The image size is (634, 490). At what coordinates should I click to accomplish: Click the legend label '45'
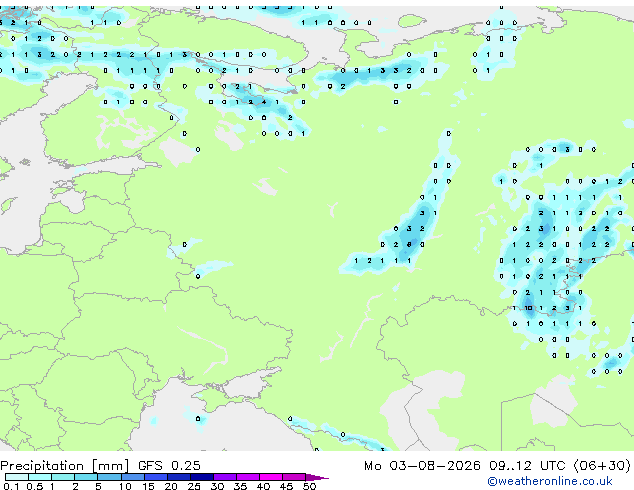click(x=286, y=486)
